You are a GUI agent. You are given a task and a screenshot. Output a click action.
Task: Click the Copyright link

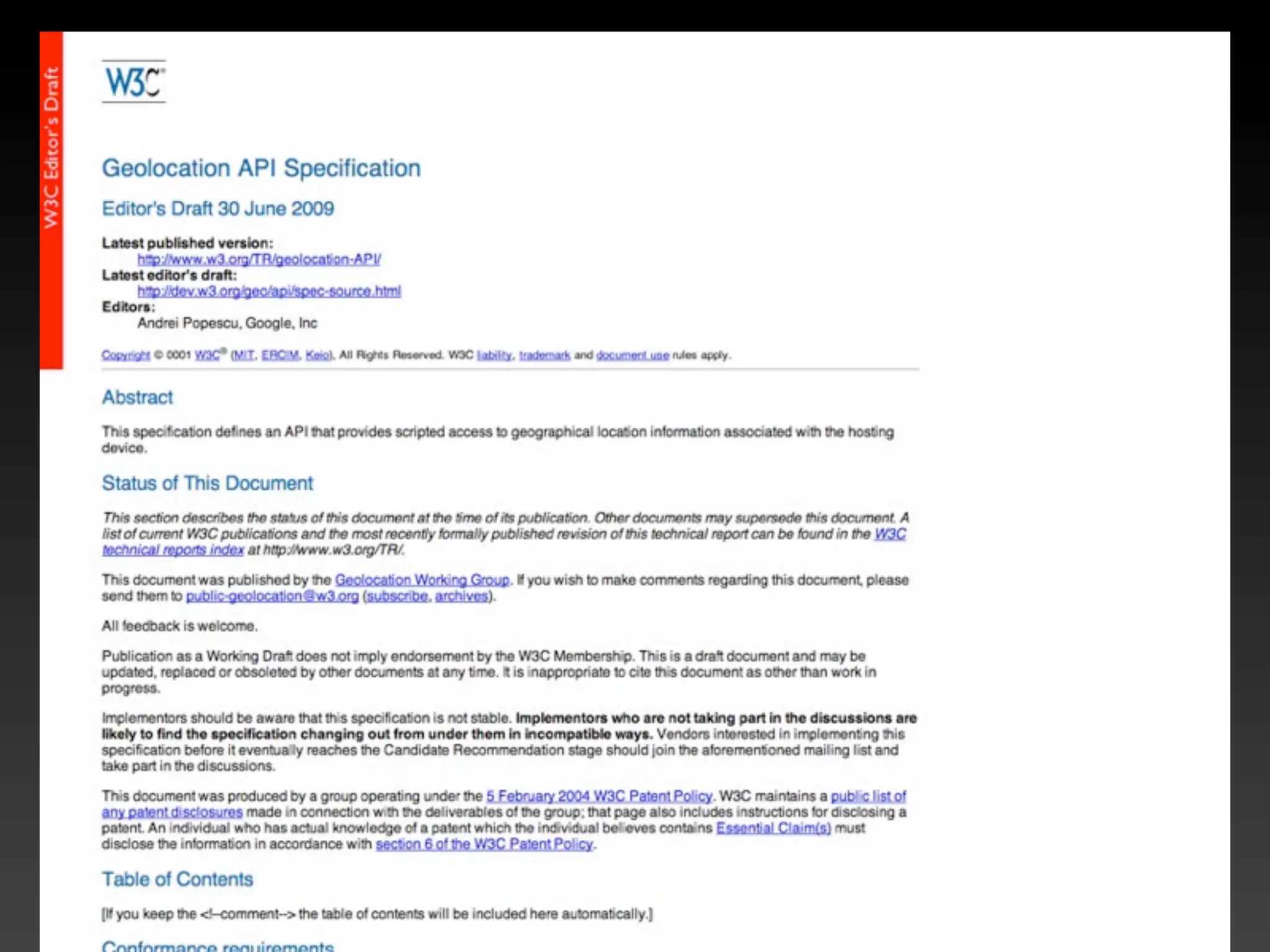(x=125, y=355)
